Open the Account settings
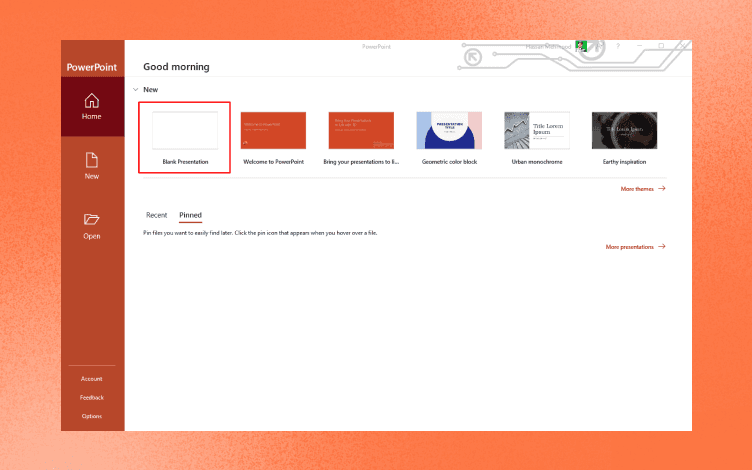The height and width of the screenshot is (470, 752). 92,379
